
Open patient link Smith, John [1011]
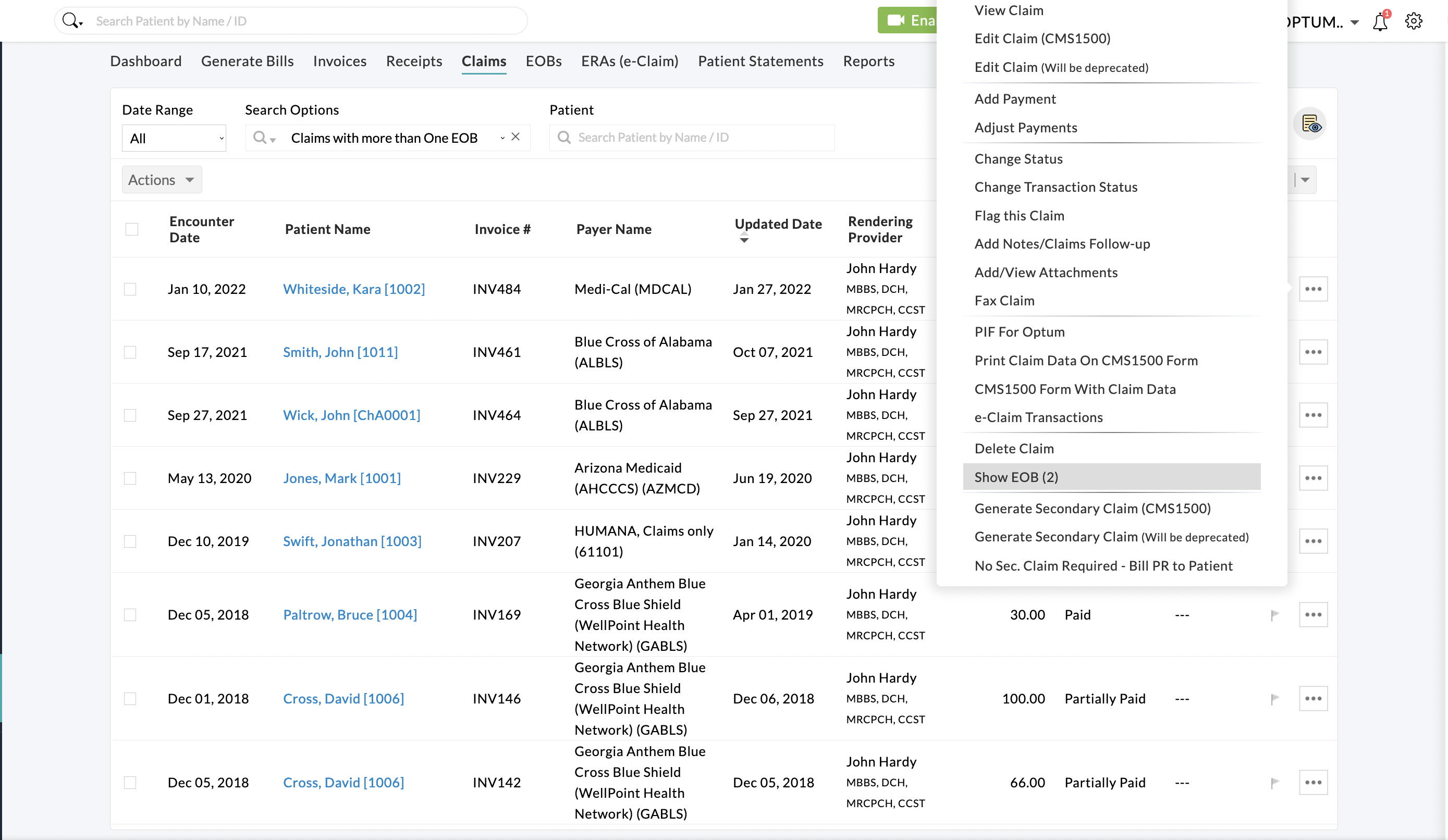pos(340,352)
